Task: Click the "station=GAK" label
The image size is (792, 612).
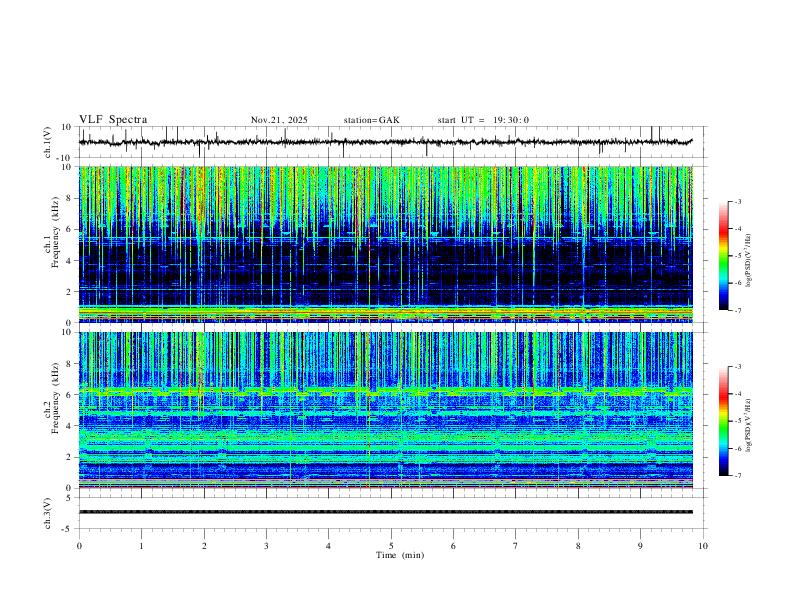Action: [x=372, y=120]
